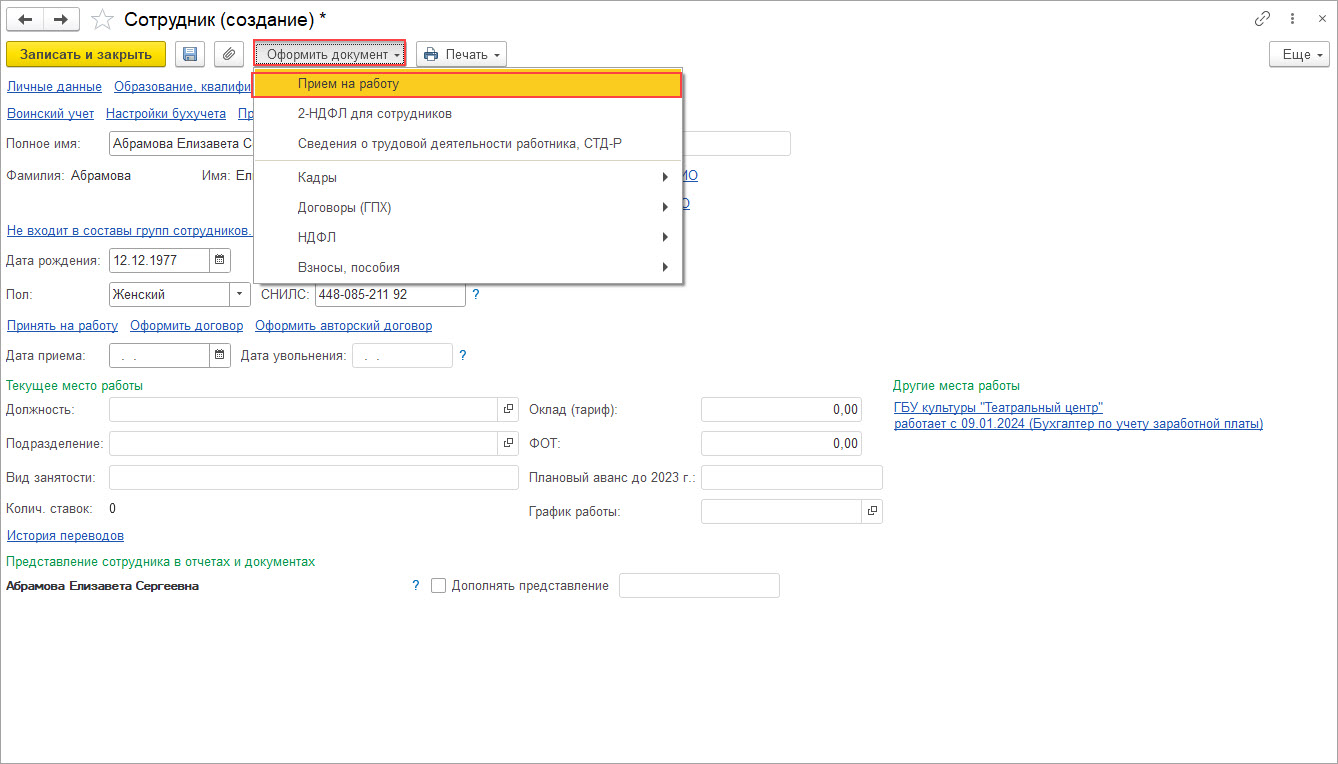This screenshot has height=764, width=1338.
Task: Open работает с 09.01.2024 link
Action: click(x=1079, y=424)
